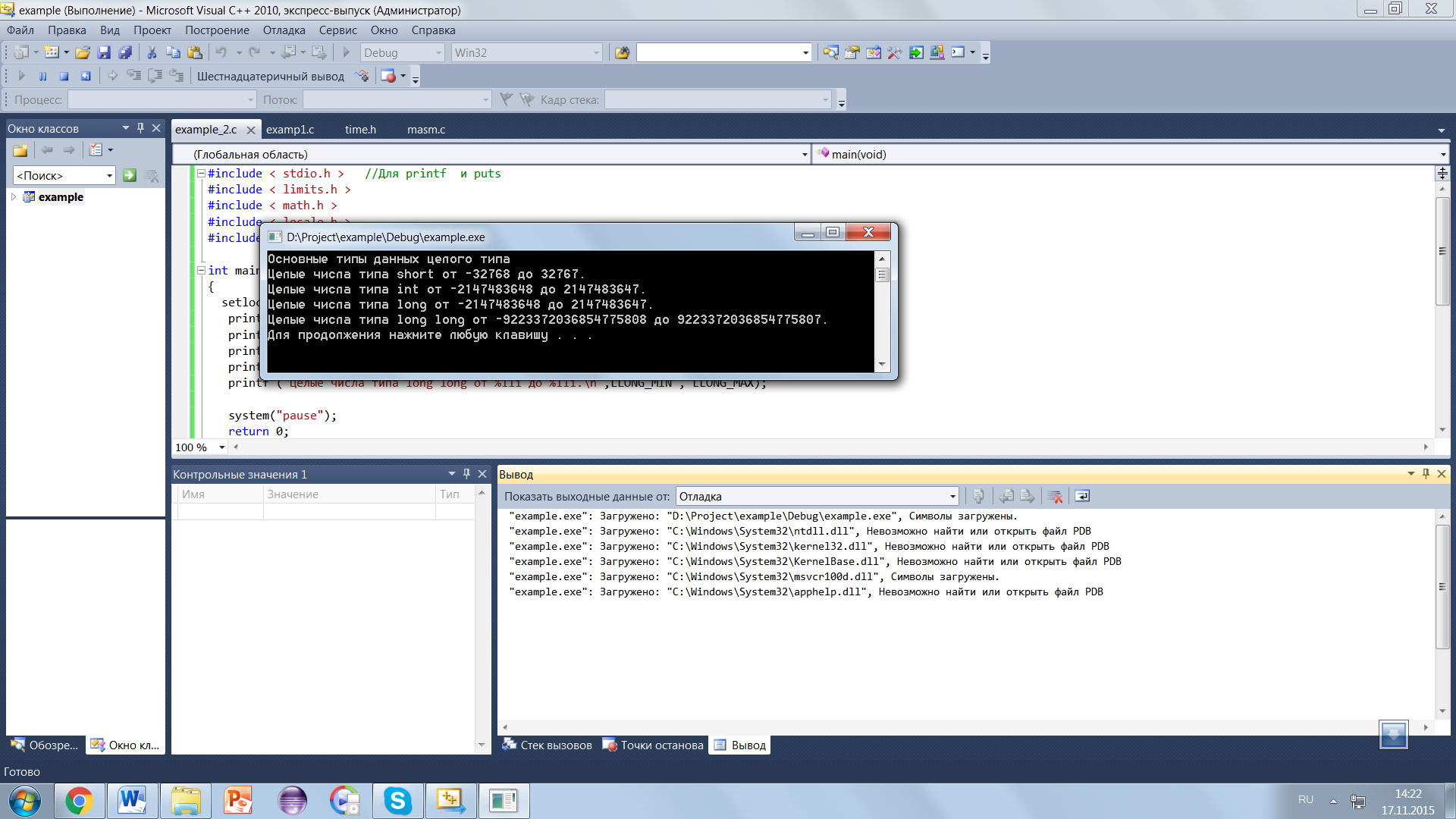The height and width of the screenshot is (819, 1456).
Task: Click Clear All icon in Output panel
Action: tap(1055, 496)
